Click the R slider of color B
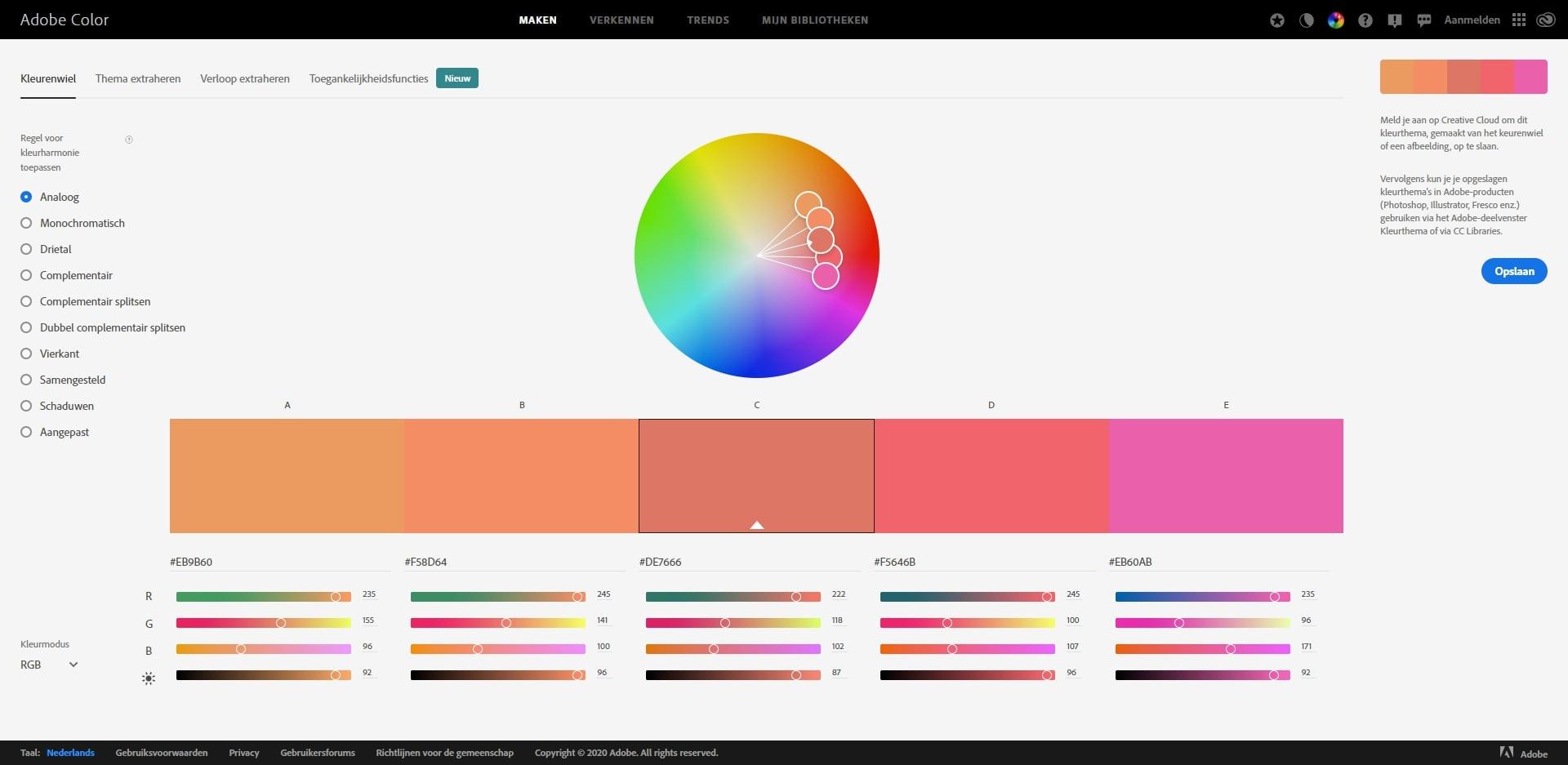This screenshot has height=765, width=1568. [498, 597]
